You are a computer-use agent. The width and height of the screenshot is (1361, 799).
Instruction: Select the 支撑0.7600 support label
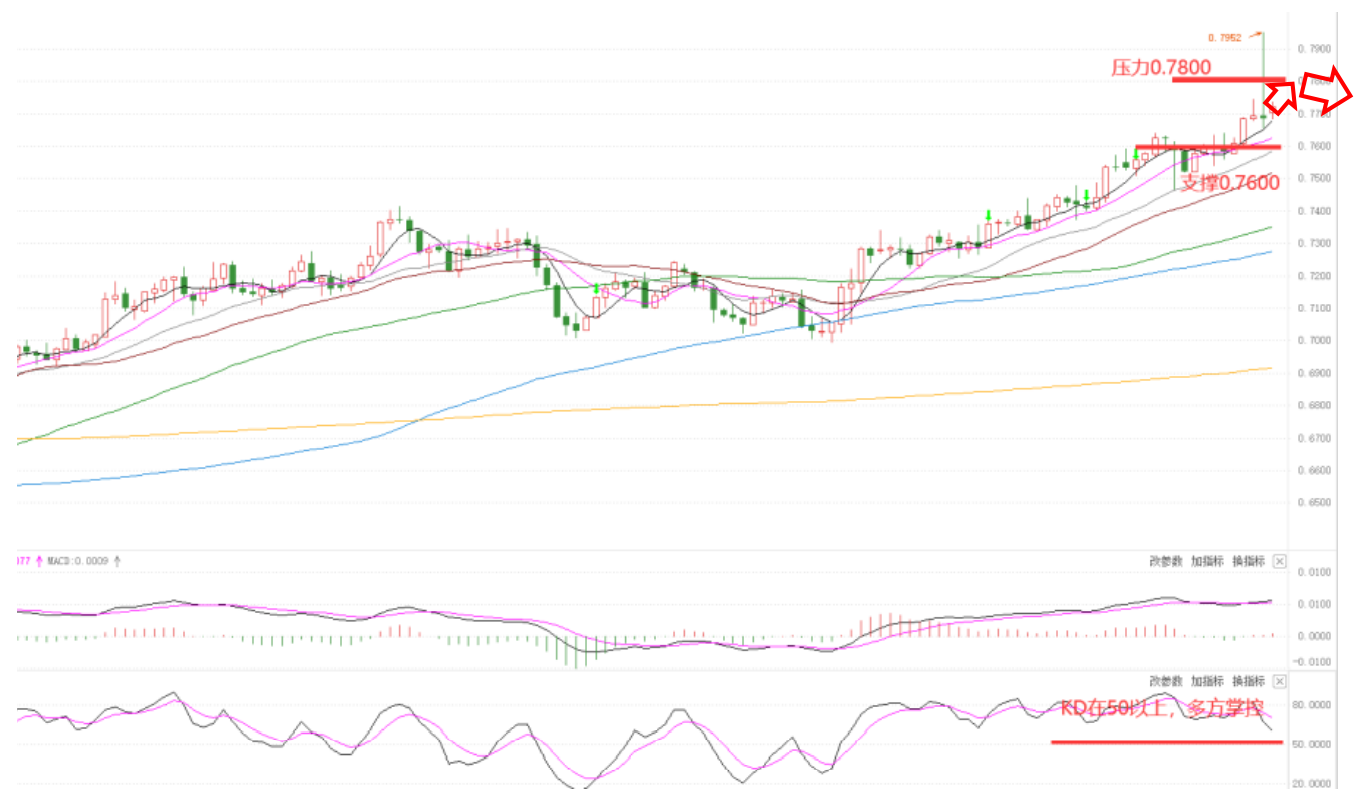(x=1230, y=182)
